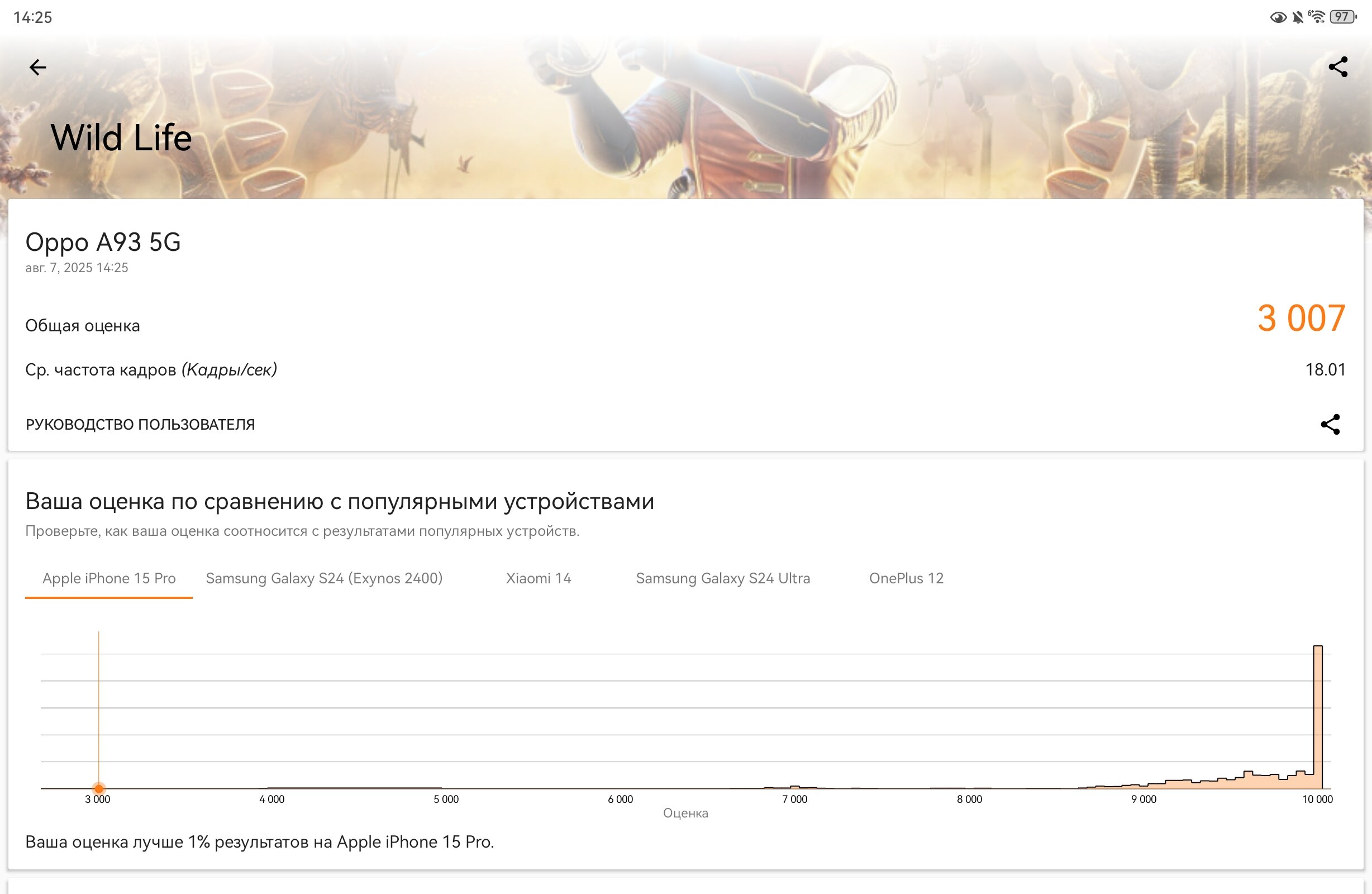Tap the average frame rate value 18.01

click(x=1325, y=370)
